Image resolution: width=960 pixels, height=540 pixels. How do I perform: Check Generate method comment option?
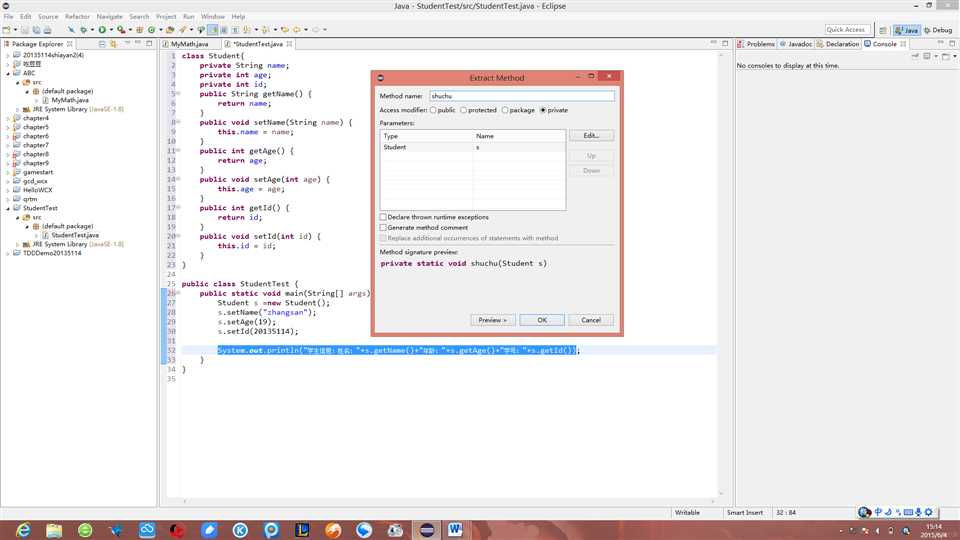[x=383, y=228]
